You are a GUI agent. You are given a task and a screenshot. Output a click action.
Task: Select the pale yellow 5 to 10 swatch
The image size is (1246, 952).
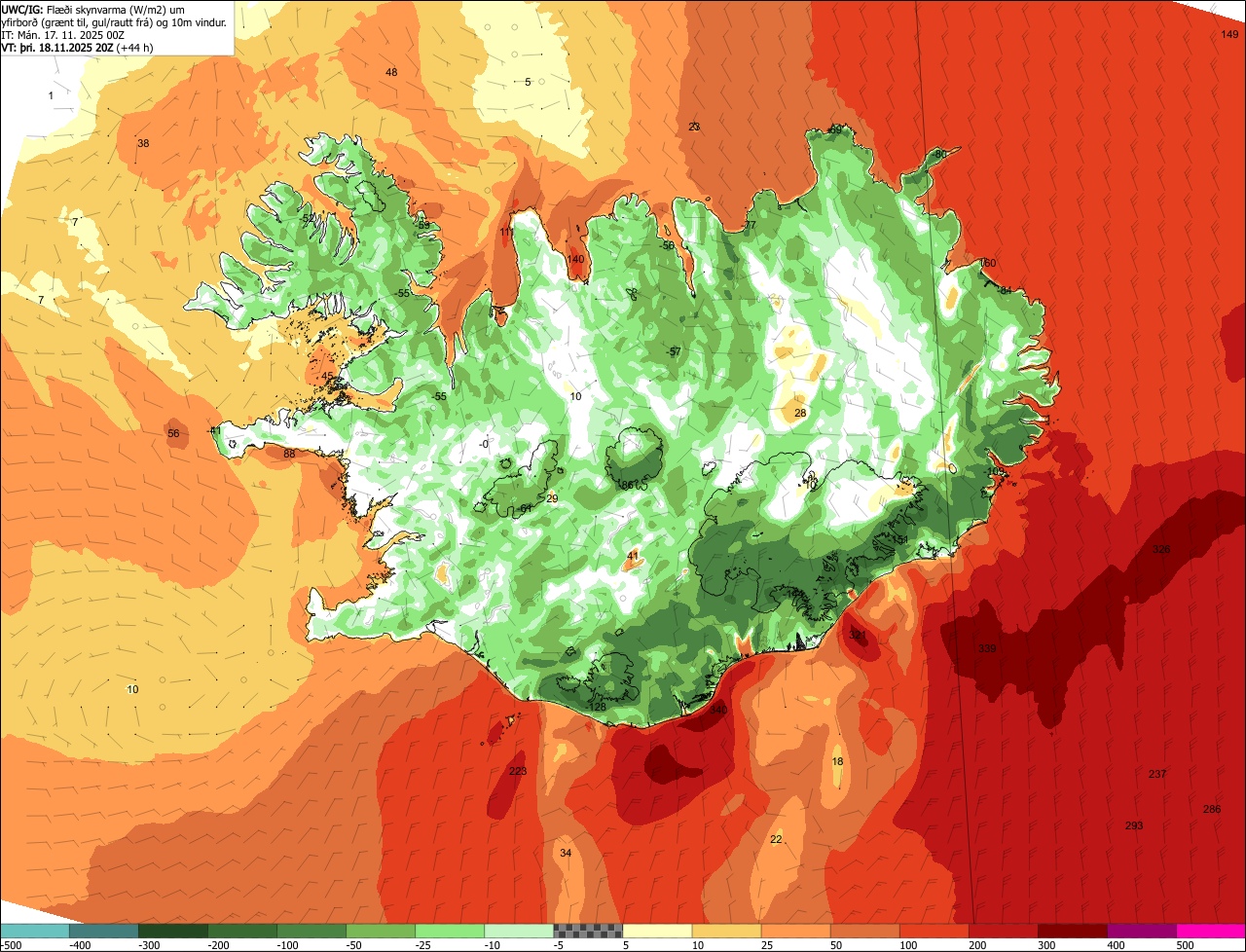point(656,931)
